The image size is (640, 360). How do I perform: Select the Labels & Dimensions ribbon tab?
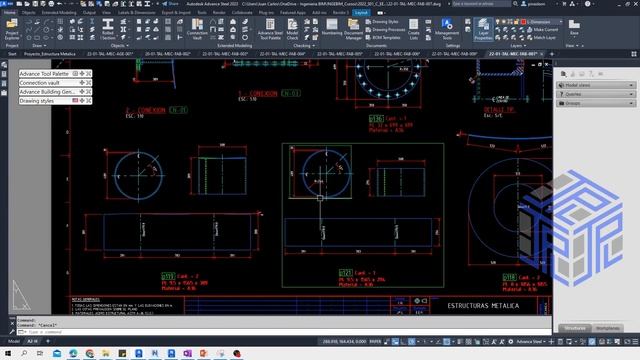136,13
